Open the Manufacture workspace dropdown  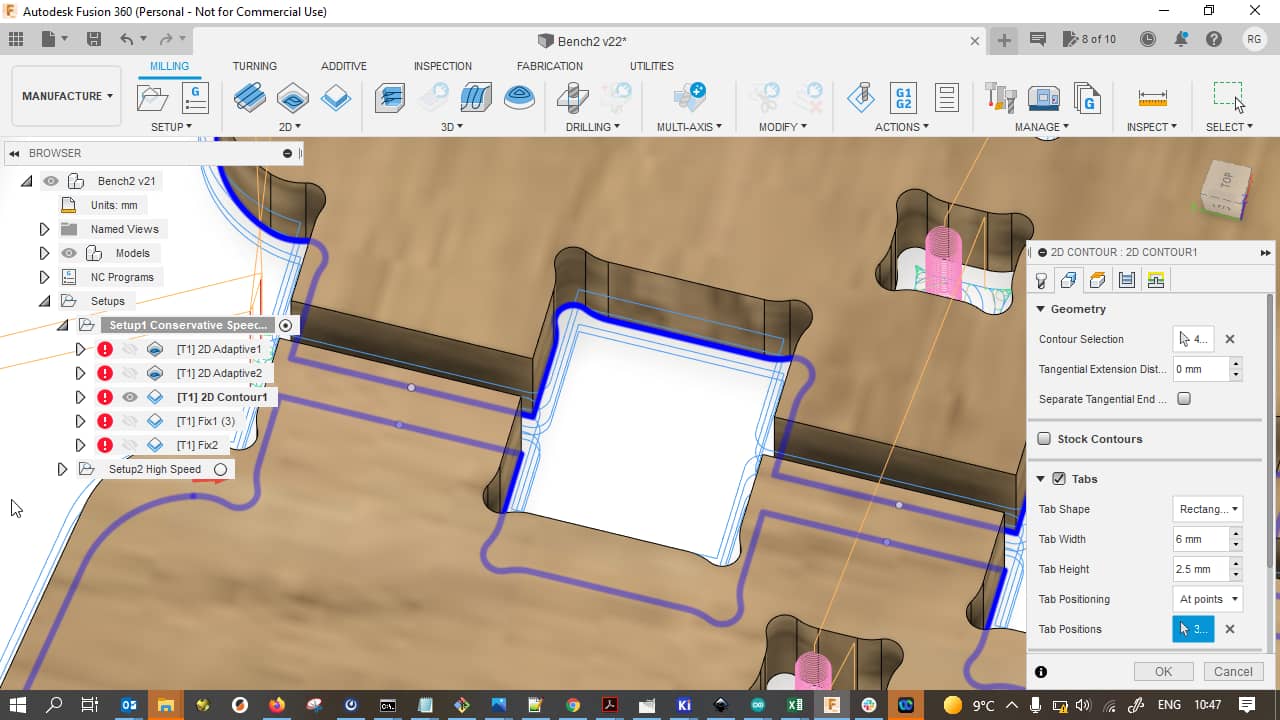pyautogui.click(x=67, y=96)
